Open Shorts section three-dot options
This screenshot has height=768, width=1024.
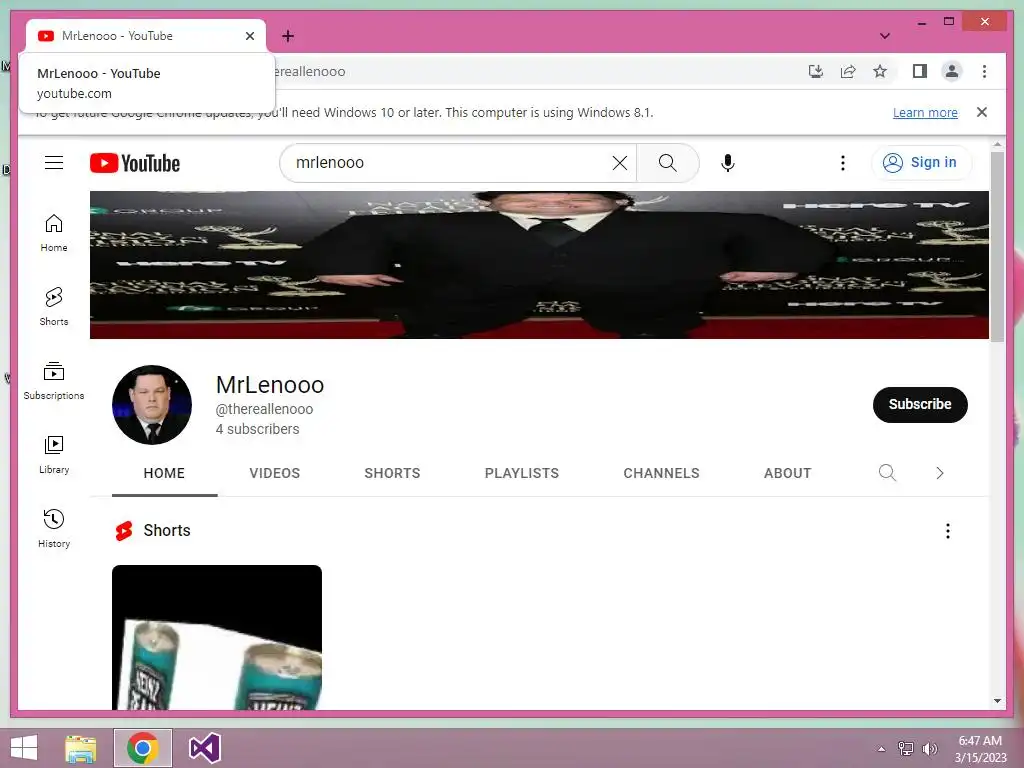point(948,530)
